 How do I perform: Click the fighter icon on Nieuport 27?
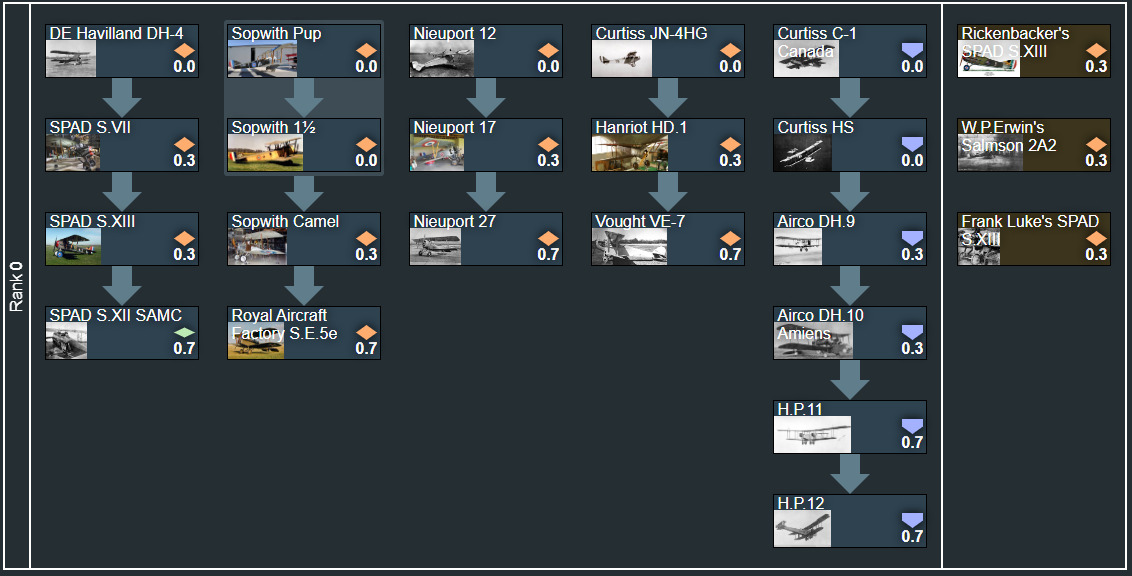548,238
